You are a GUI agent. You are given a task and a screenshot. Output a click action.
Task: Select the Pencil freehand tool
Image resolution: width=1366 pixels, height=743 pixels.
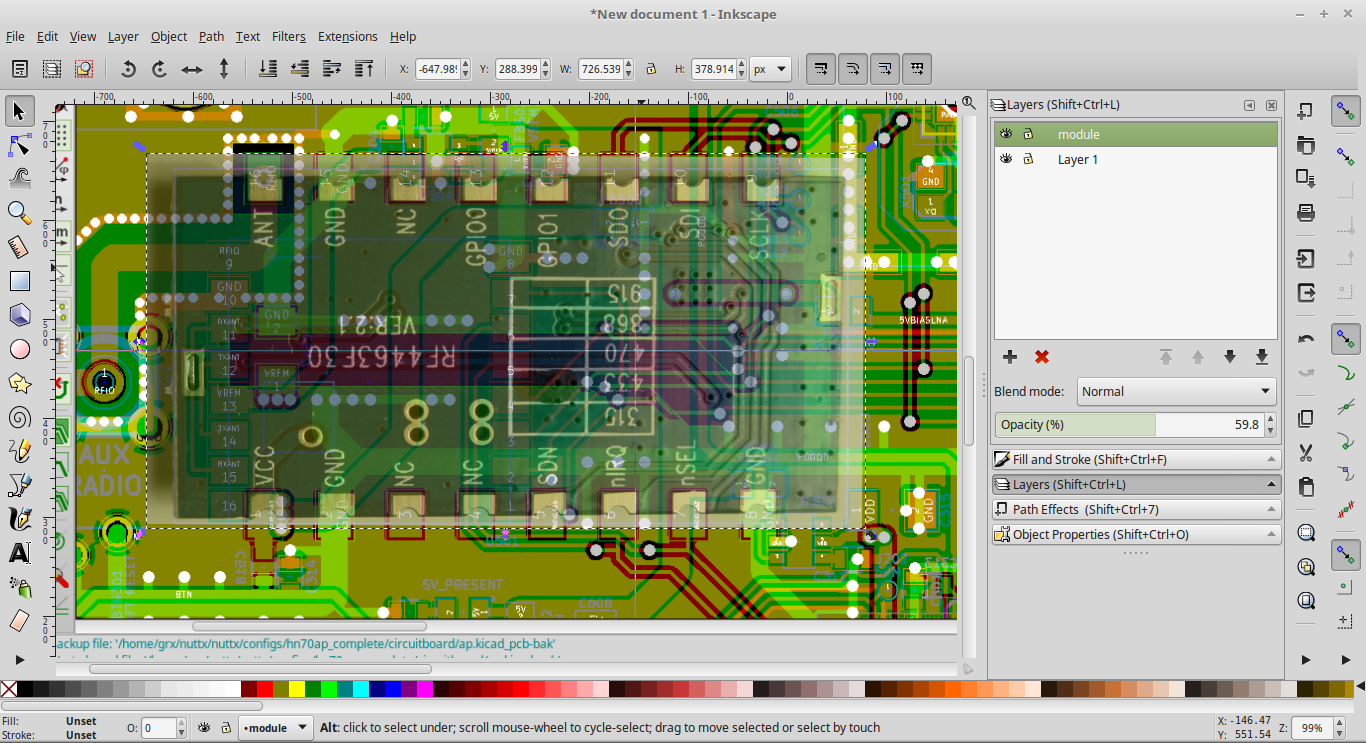[x=19, y=451]
